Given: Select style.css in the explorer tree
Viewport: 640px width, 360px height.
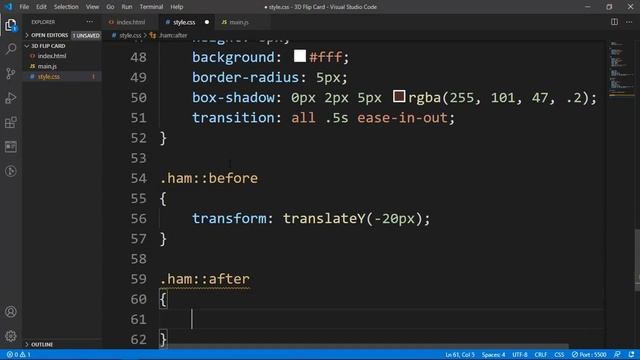Looking at the screenshot, I should pos(49,76).
